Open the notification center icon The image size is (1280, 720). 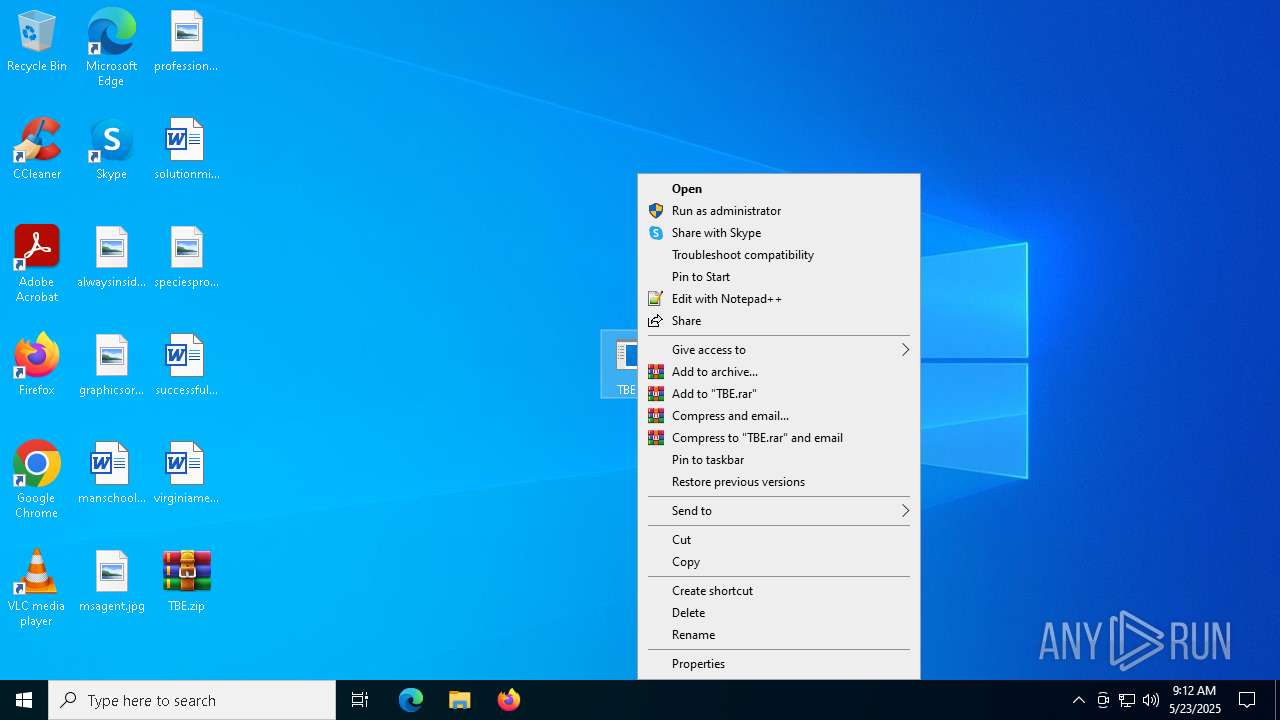pyautogui.click(x=1247, y=700)
